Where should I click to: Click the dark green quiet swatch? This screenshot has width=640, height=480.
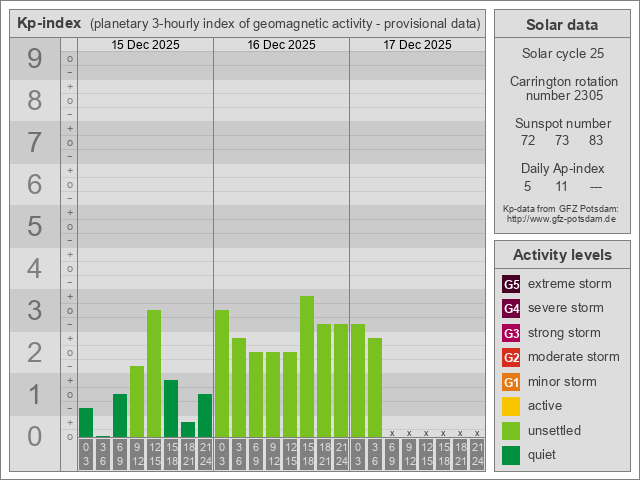[x=511, y=455]
